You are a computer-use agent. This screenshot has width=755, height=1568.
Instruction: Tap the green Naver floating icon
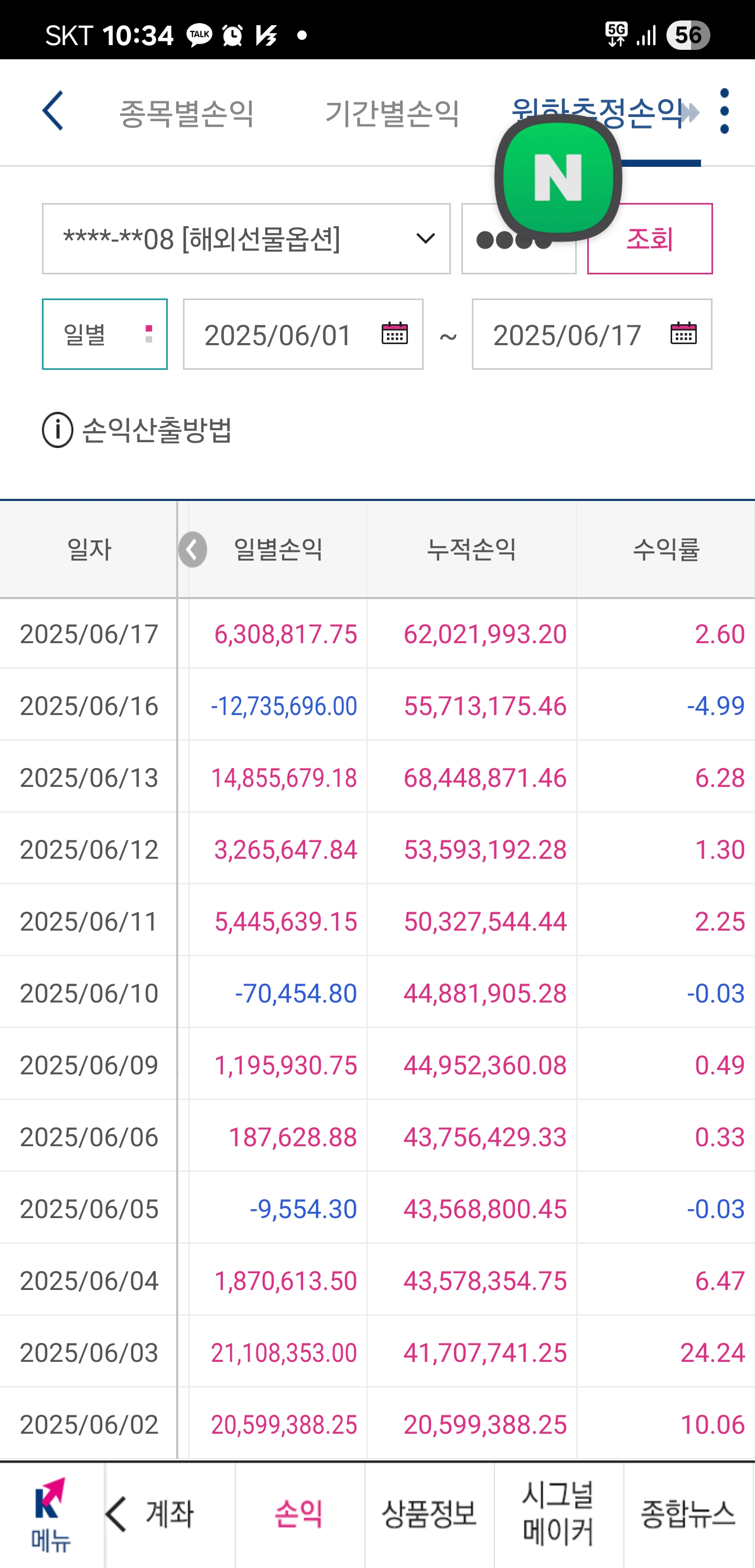[x=558, y=178]
